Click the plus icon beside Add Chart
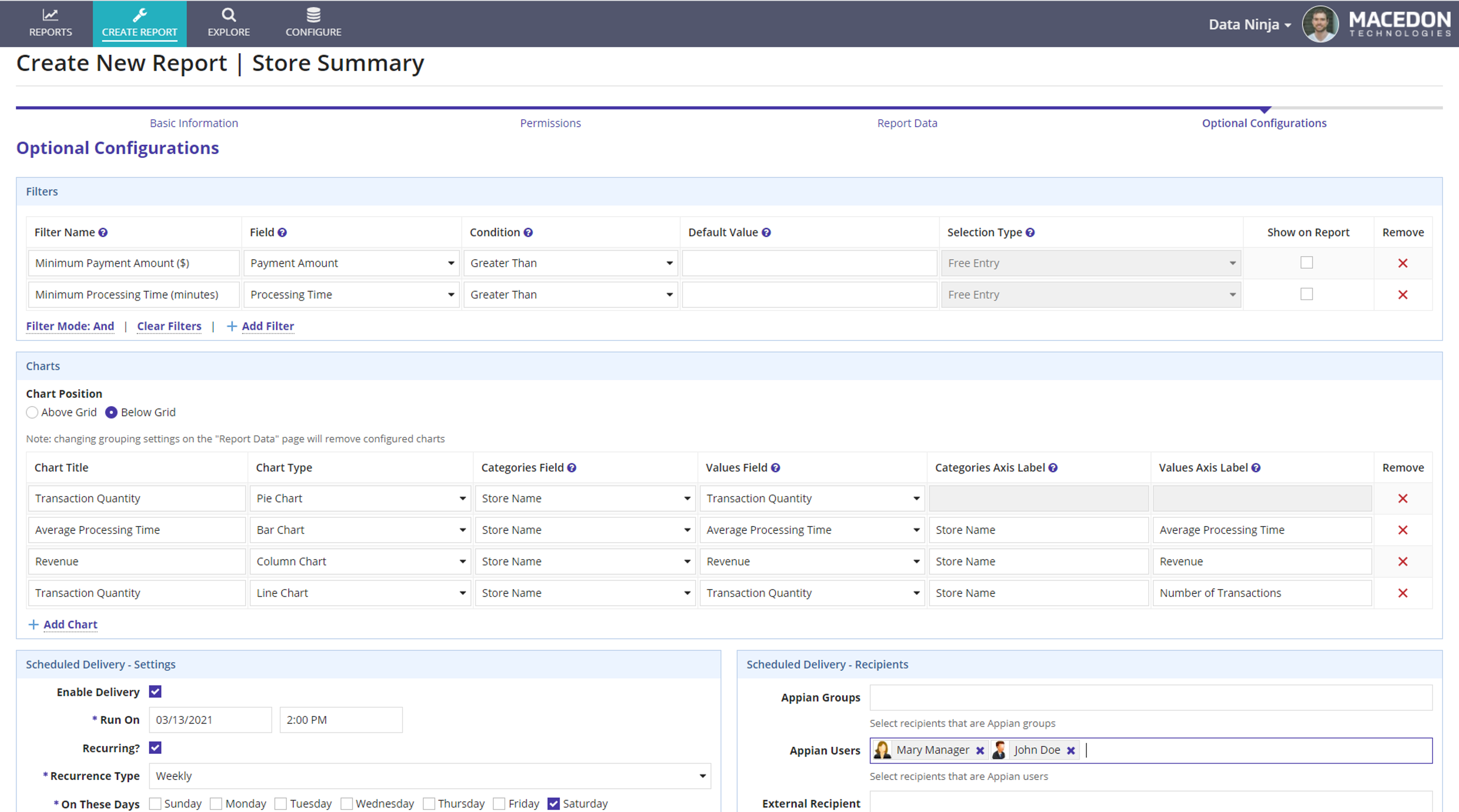Viewport: 1459px width, 812px height. (33, 624)
